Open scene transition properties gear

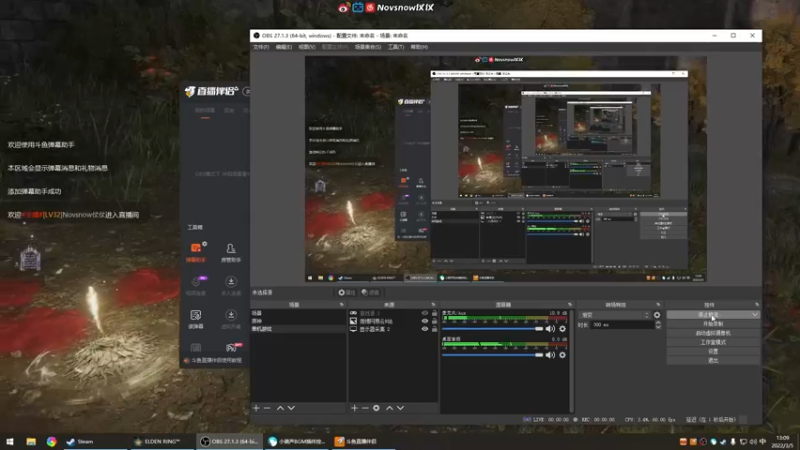point(657,315)
